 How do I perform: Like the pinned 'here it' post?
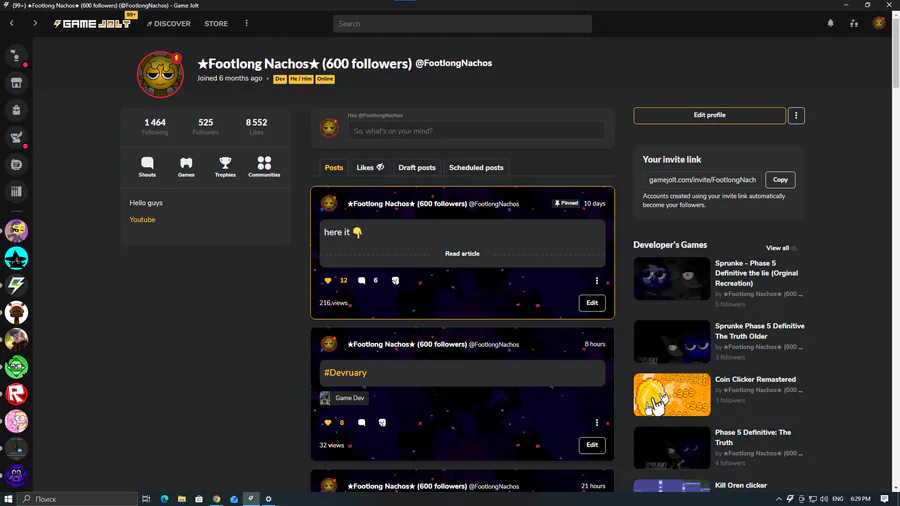coord(328,281)
